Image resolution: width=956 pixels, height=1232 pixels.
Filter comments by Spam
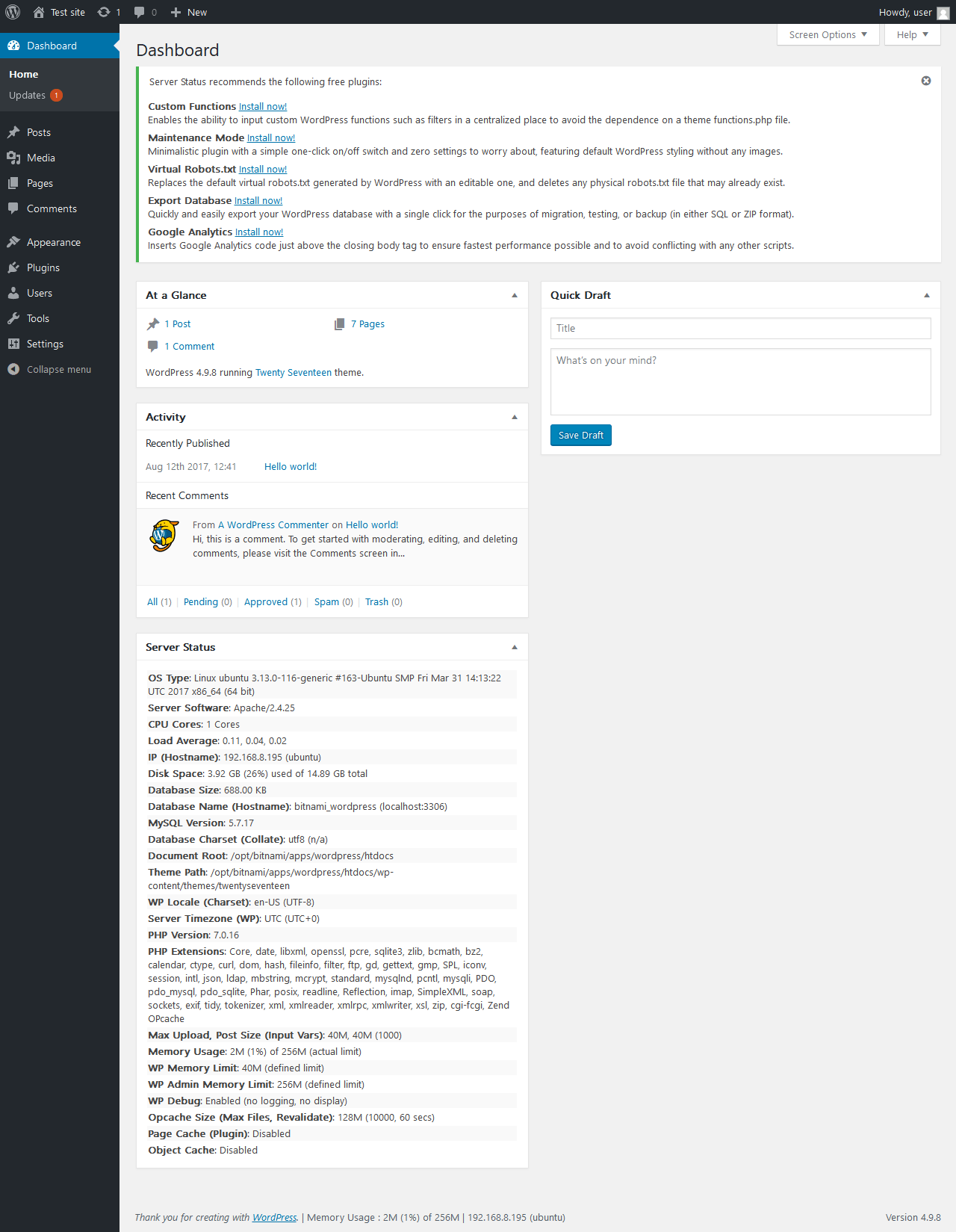(x=326, y=601)
